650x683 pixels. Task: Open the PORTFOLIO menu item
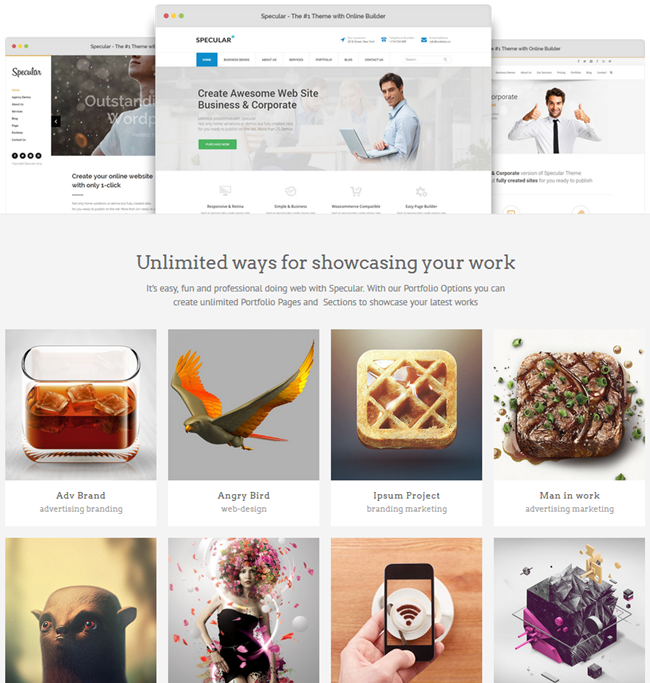click(324, 60)
